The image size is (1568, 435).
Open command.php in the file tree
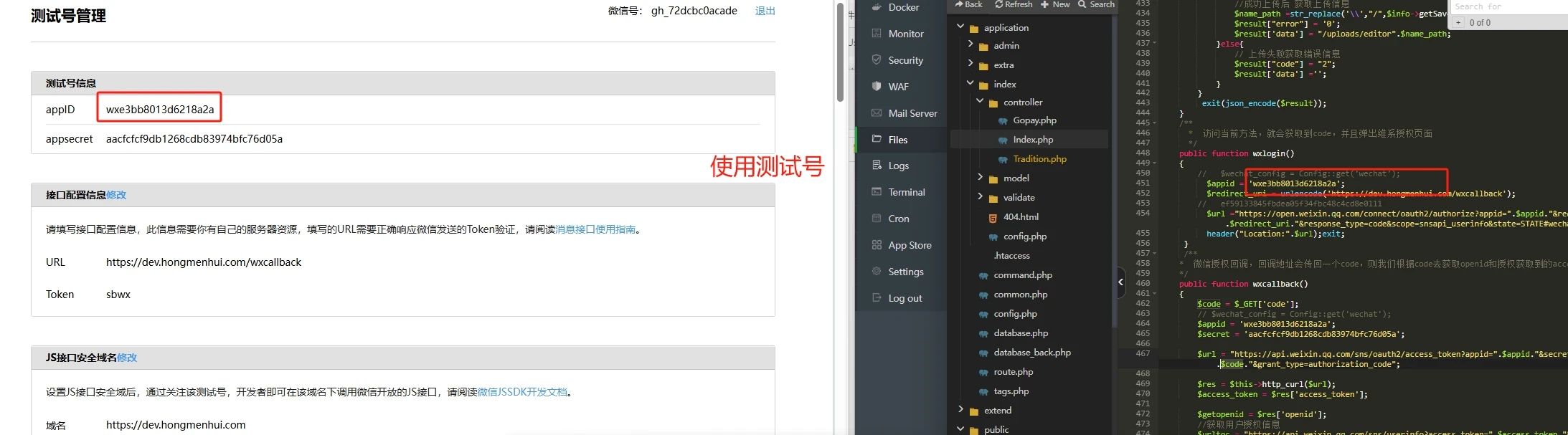point(1023,275)
